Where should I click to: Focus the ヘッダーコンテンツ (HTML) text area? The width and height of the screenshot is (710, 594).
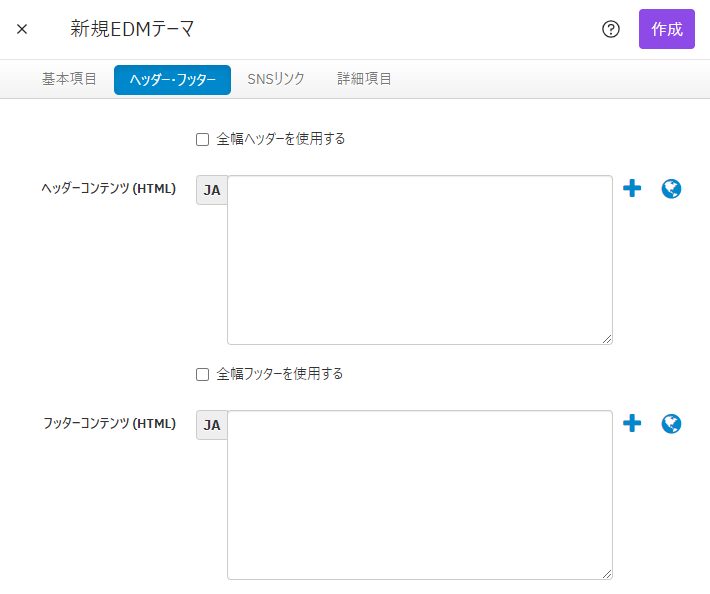(x=419, y=260)
